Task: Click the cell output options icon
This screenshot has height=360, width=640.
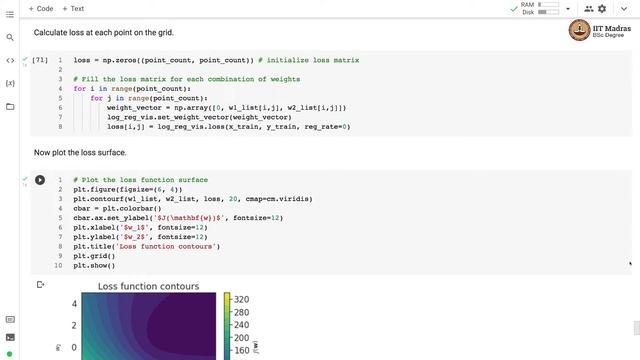Action: [x=40, y=284]
